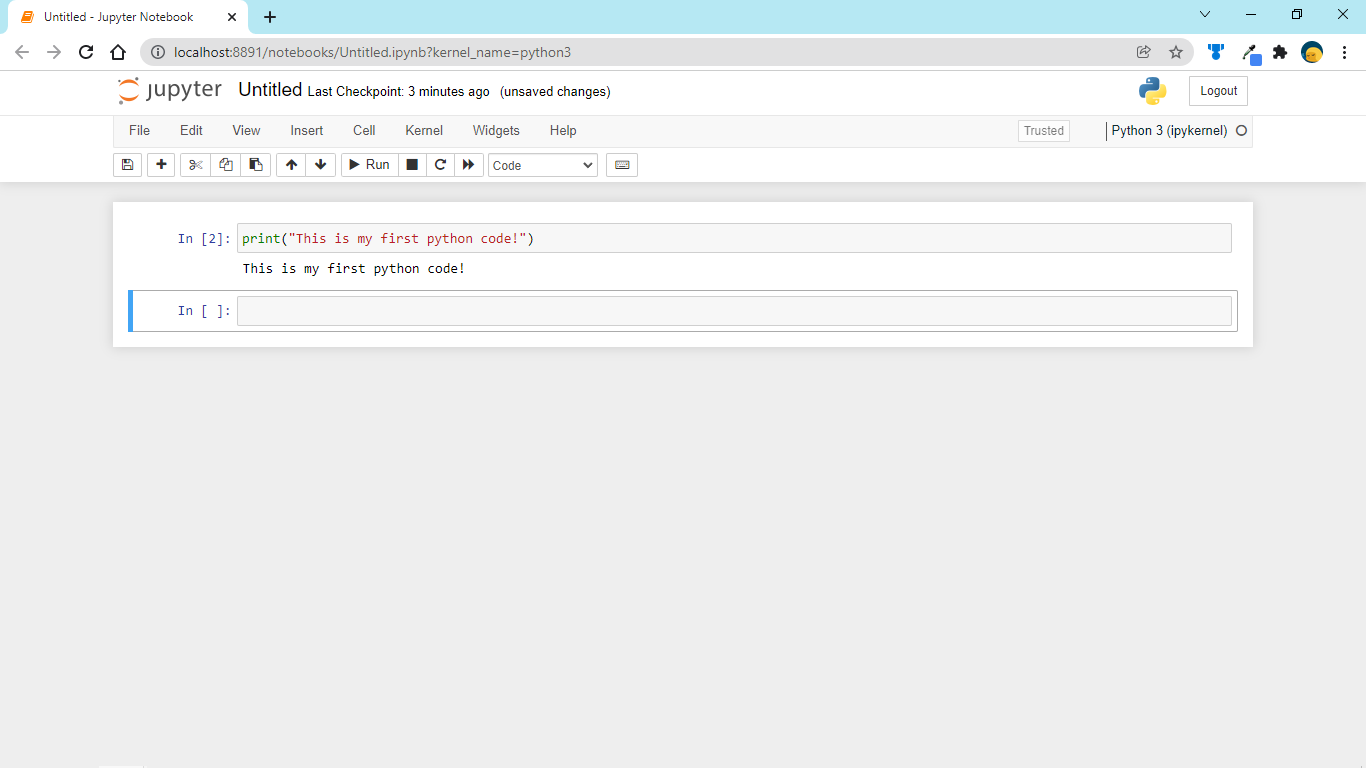Open a new browser tab
This screenshot has height=768, width=1366.
click(270, 17)
